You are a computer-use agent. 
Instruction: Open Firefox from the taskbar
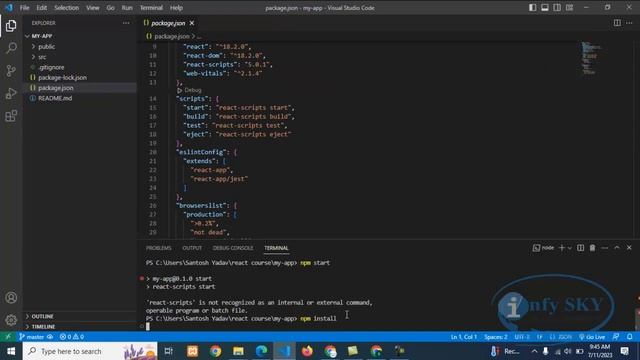(307, 351)
